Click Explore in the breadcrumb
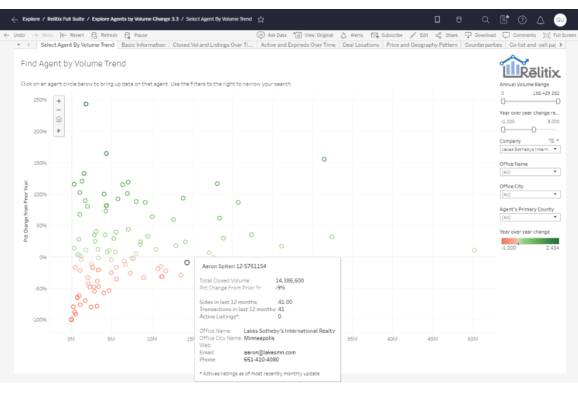 coord(31,19)
